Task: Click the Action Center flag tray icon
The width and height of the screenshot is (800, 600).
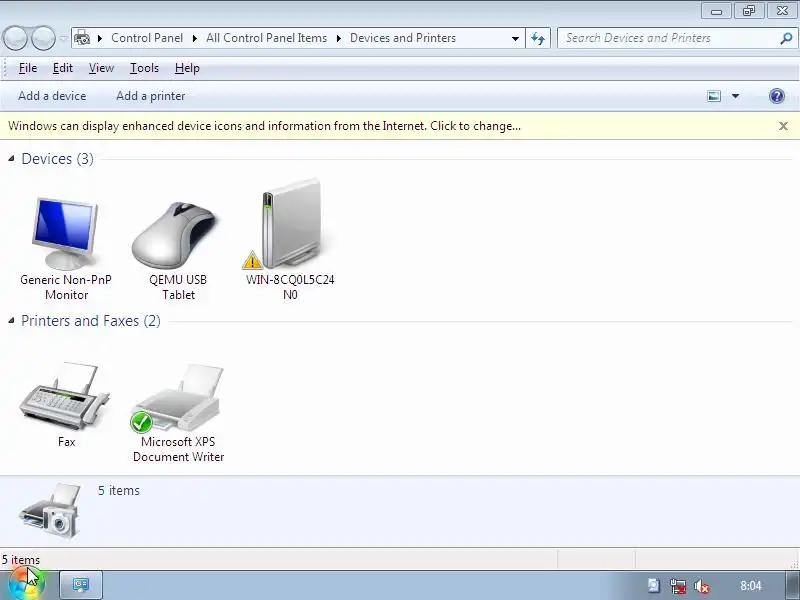Action: click(654, 586)
